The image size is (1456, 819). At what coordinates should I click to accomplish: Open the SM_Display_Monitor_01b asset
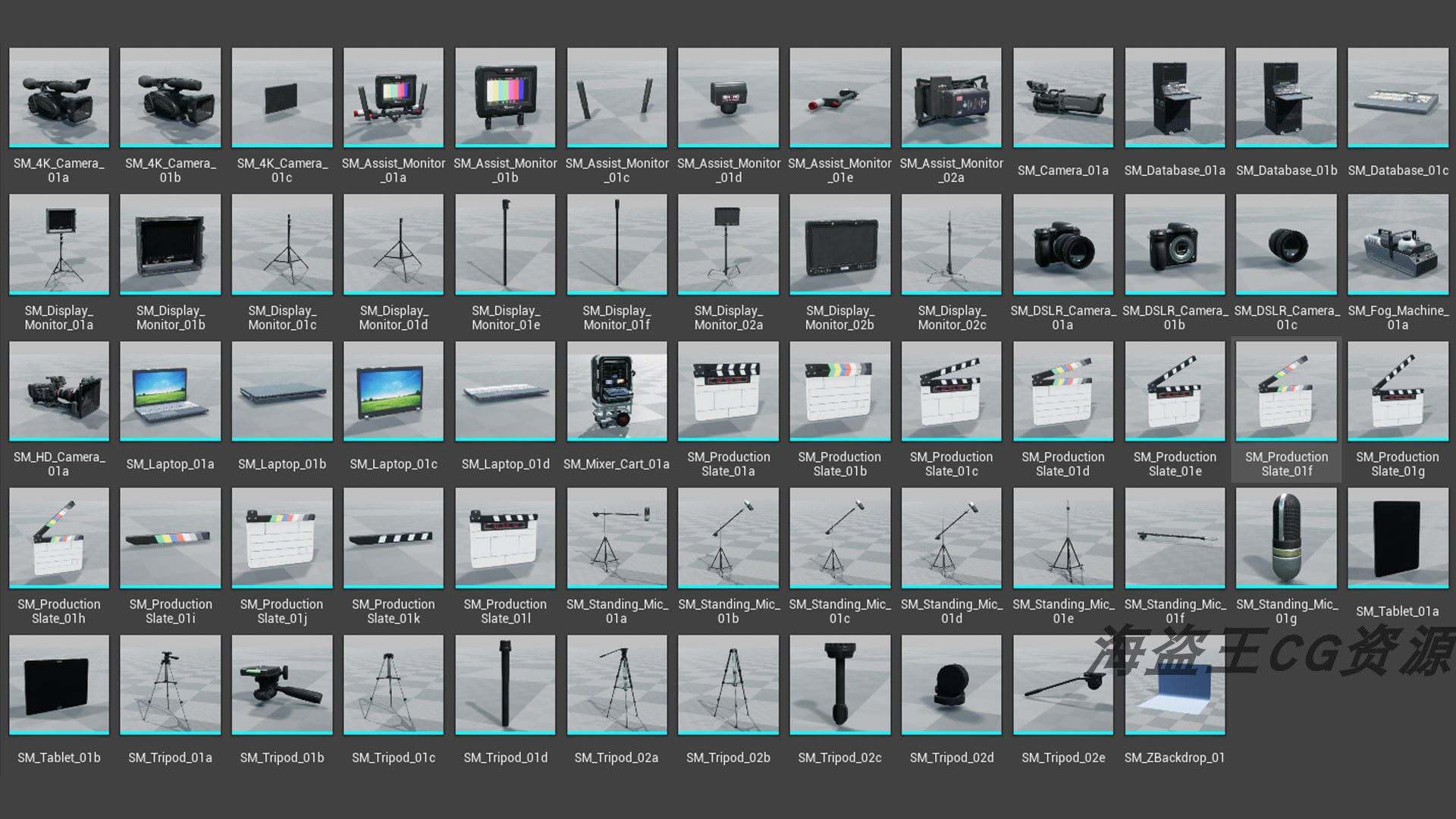[x=171, y=244]
